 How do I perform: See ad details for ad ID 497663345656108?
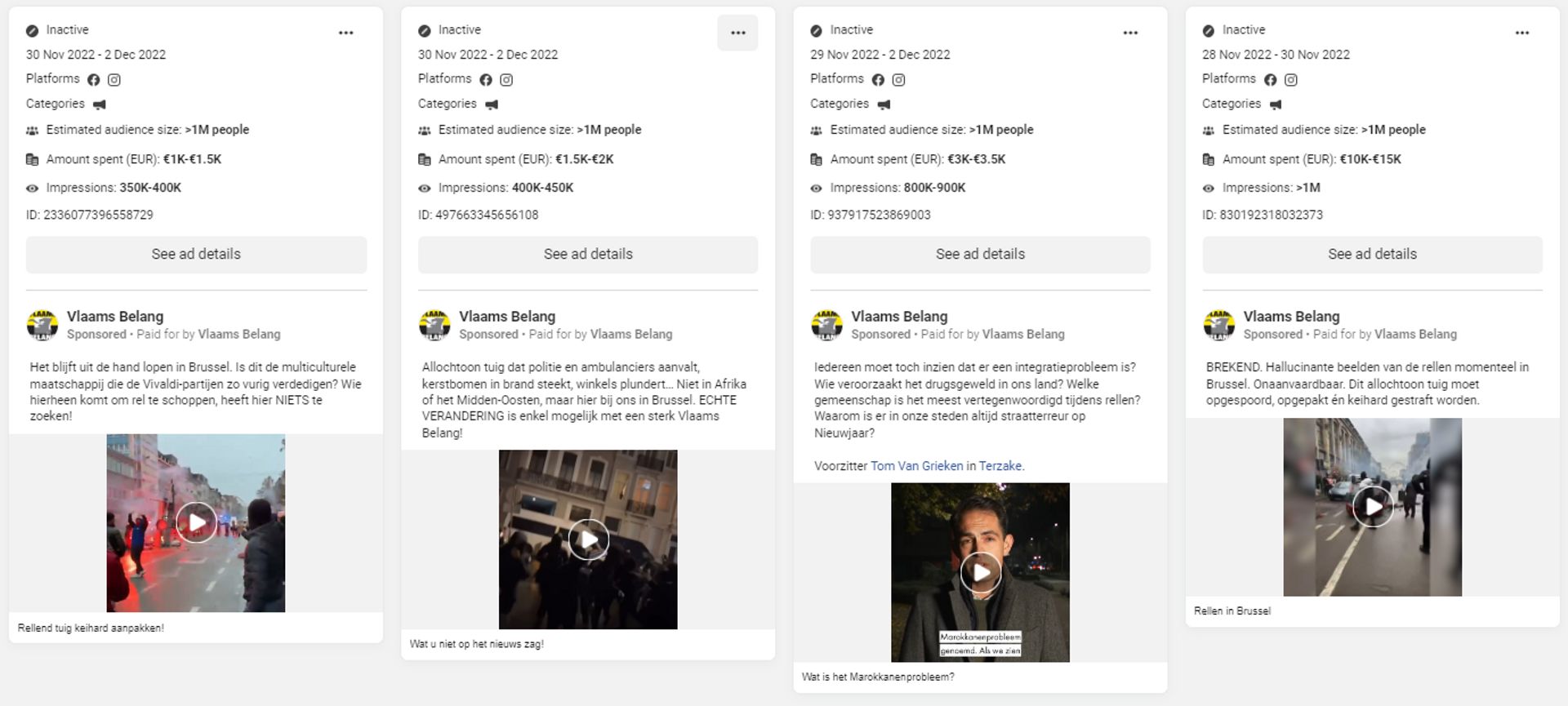point(588,254)
